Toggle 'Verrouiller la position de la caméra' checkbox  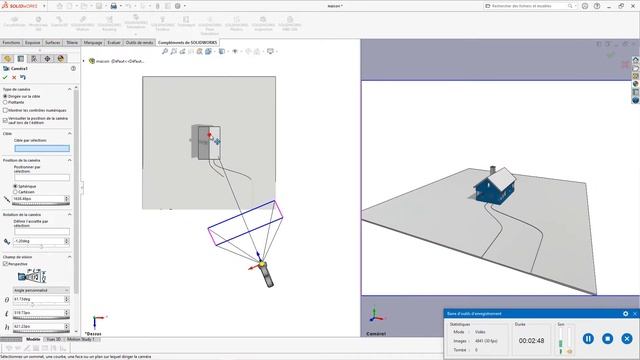(5, 120)
